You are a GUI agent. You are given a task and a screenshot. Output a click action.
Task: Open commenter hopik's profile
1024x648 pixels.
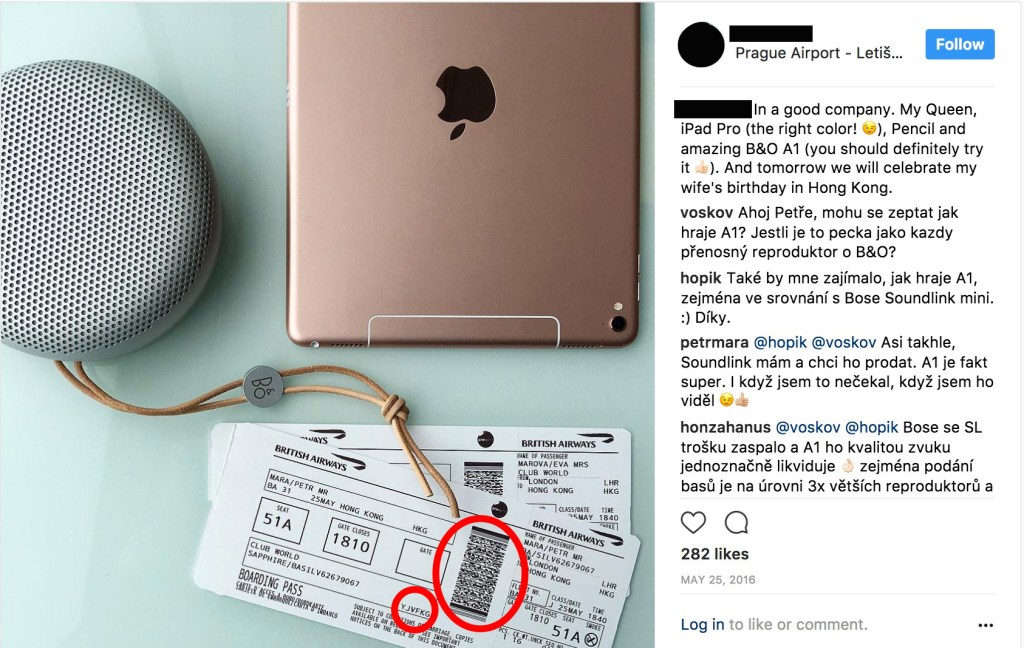701,278
